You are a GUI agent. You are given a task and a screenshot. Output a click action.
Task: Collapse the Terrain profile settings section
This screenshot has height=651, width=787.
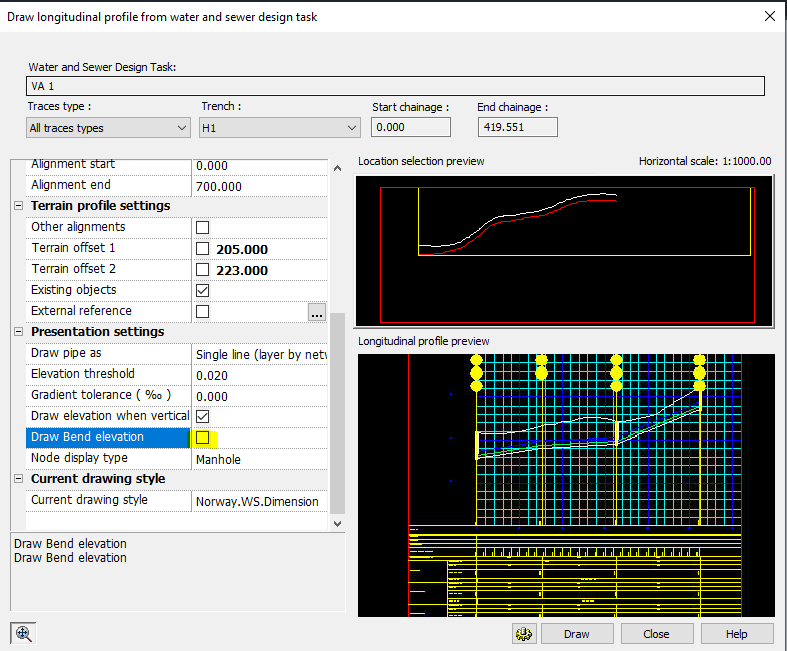tap(18, 206)
